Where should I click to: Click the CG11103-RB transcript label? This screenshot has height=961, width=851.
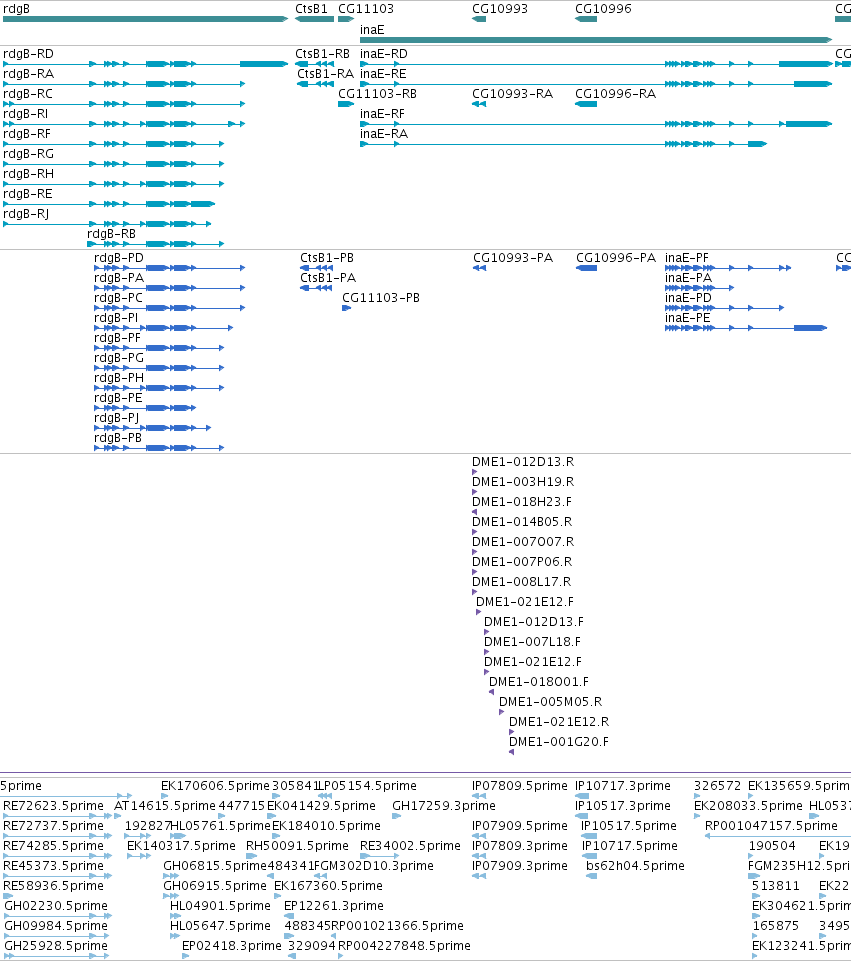(x=377, y=94)
